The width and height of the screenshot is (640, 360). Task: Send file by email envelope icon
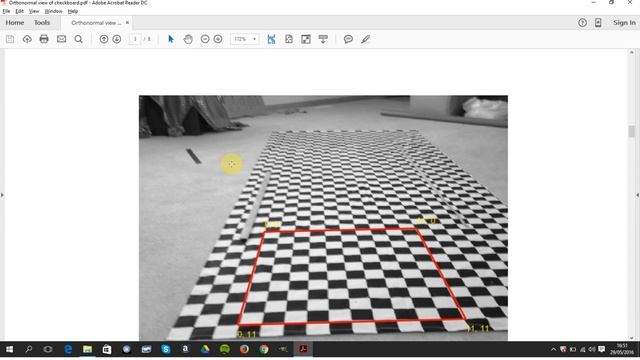[x=61, y=39]
